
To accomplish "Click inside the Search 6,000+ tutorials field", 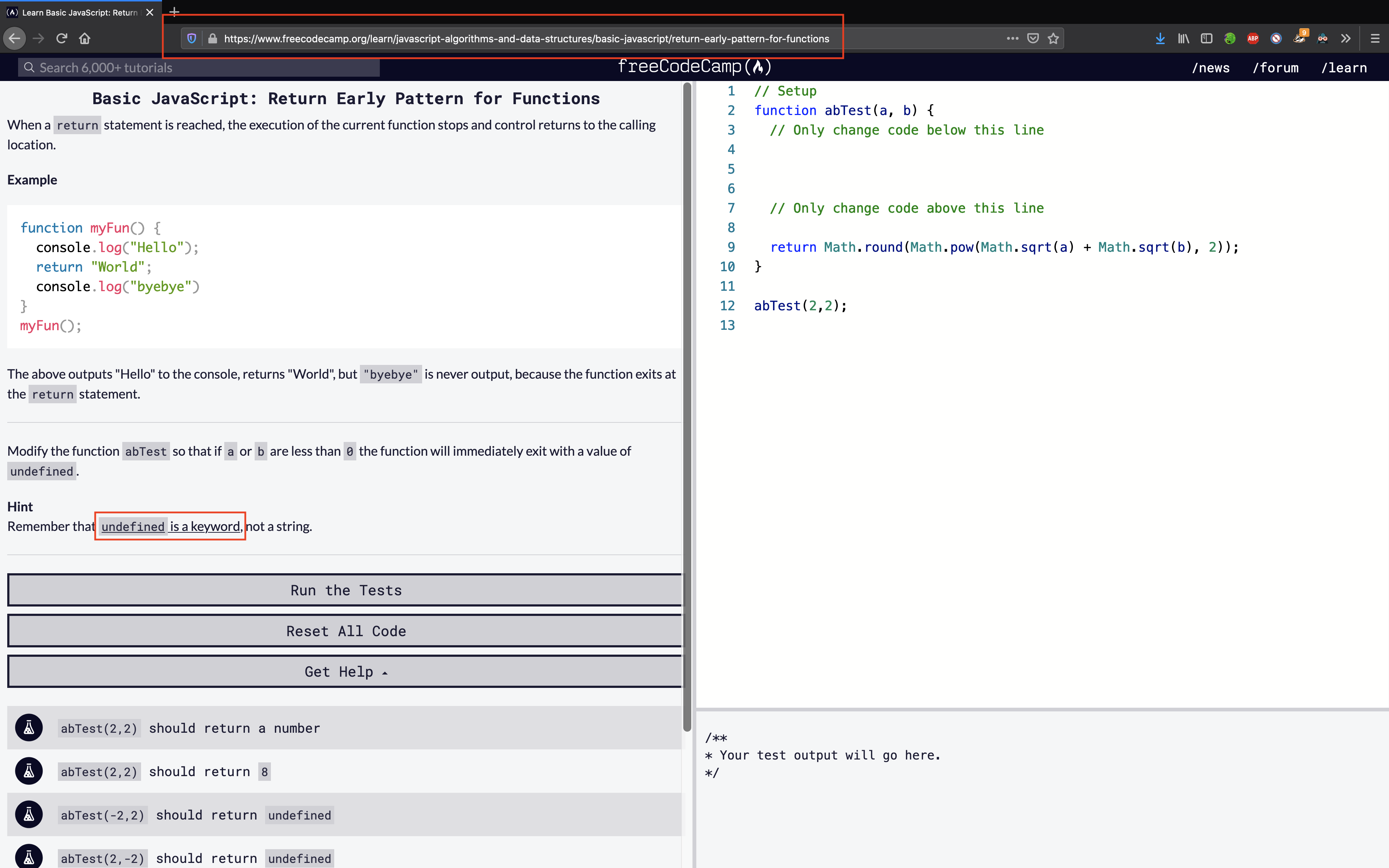I will 198,67.
